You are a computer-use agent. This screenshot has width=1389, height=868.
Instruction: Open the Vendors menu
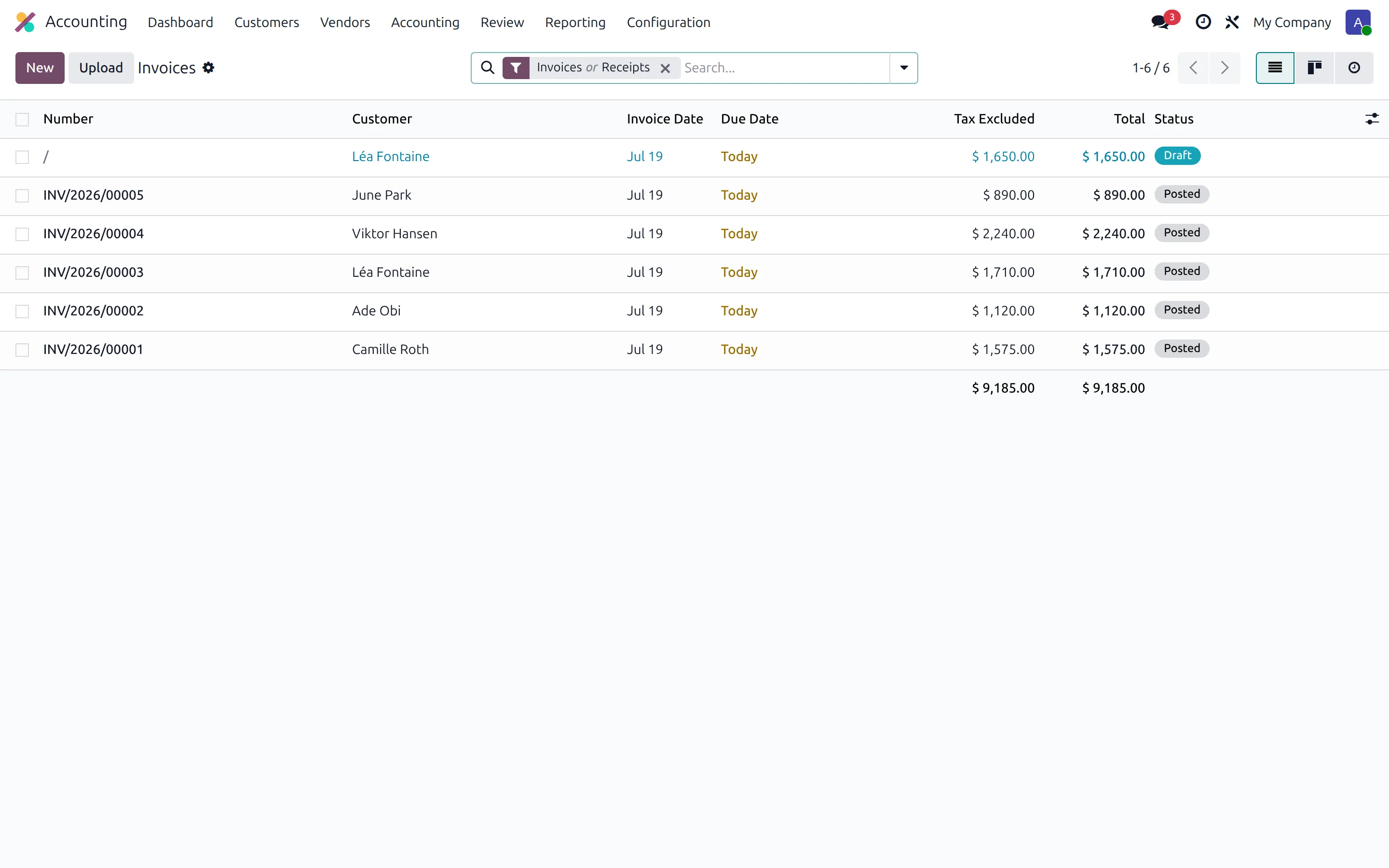[345, 22]
